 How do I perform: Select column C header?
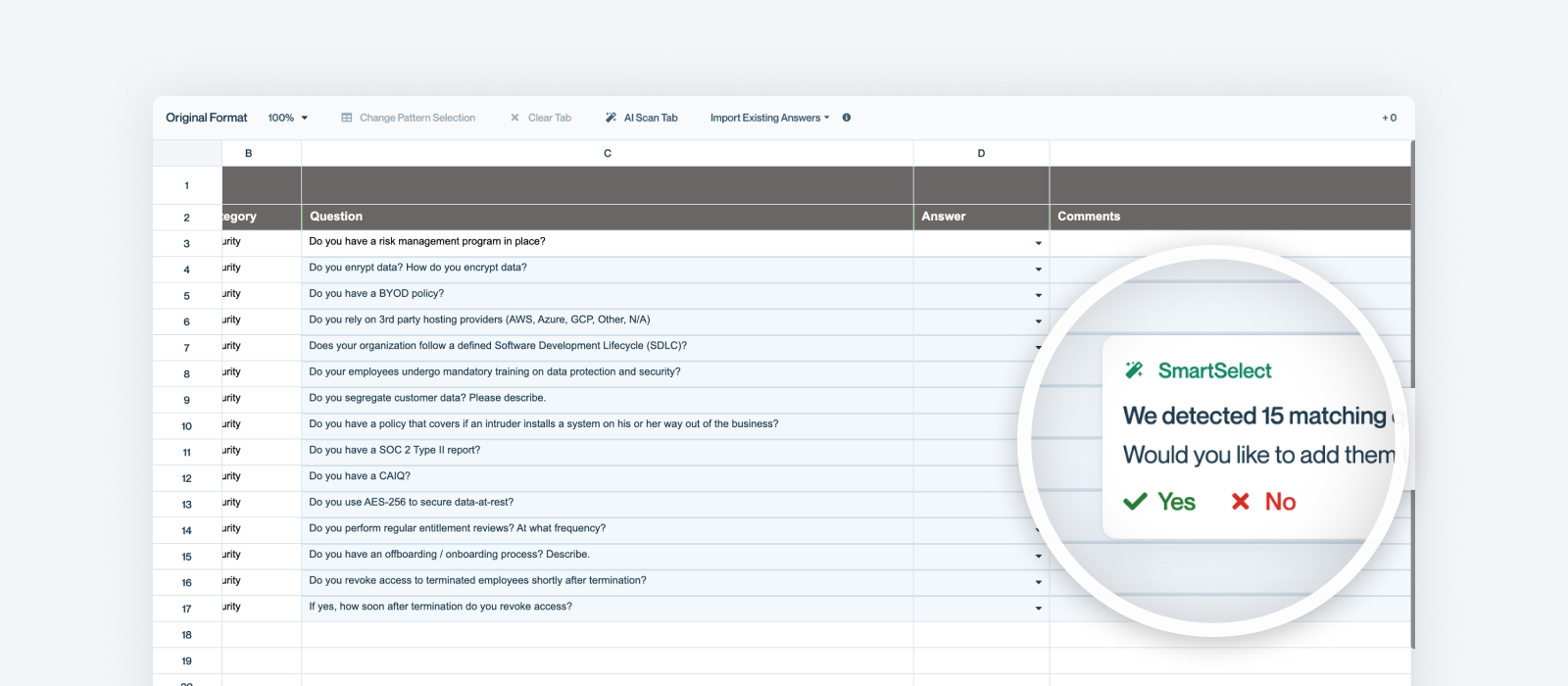point(608,153)
